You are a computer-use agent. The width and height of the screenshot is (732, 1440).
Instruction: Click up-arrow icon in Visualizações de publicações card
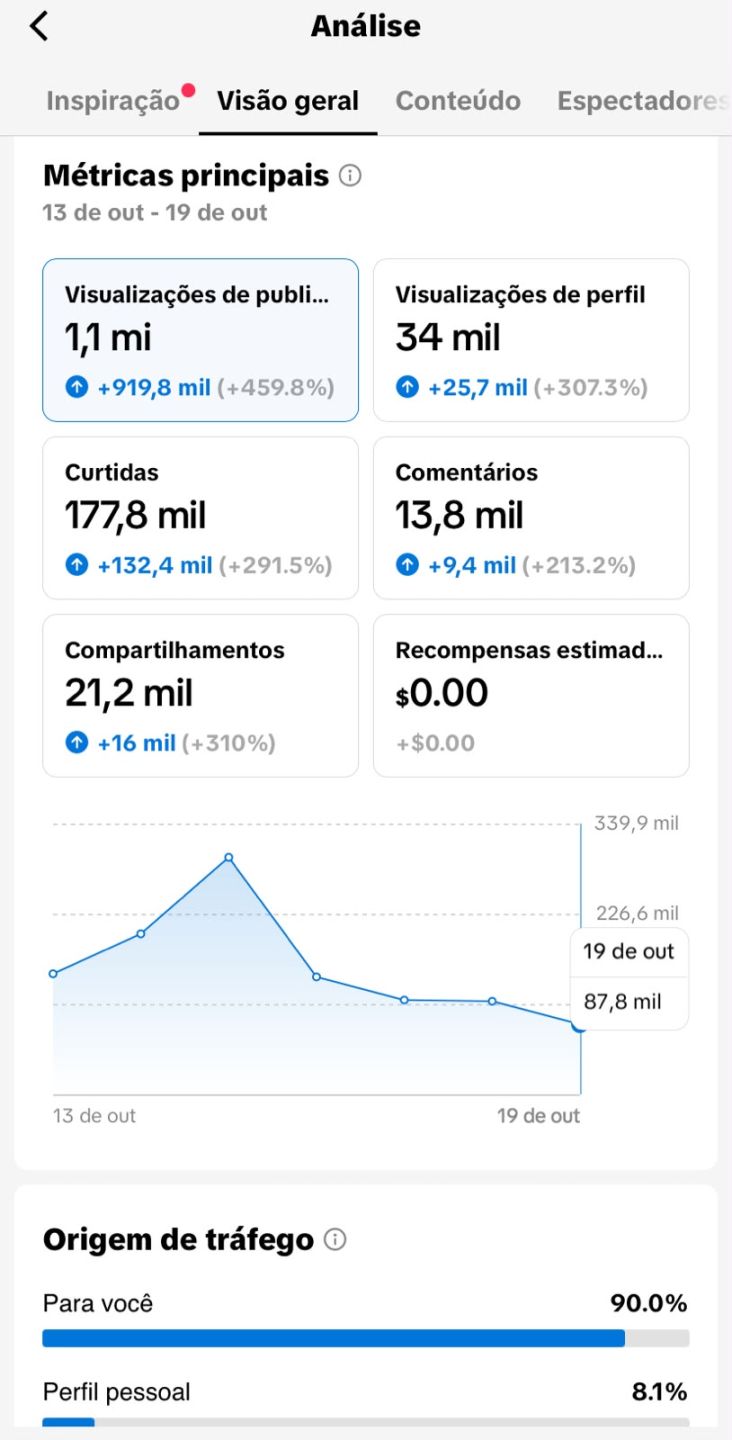[x=77, y=387]
